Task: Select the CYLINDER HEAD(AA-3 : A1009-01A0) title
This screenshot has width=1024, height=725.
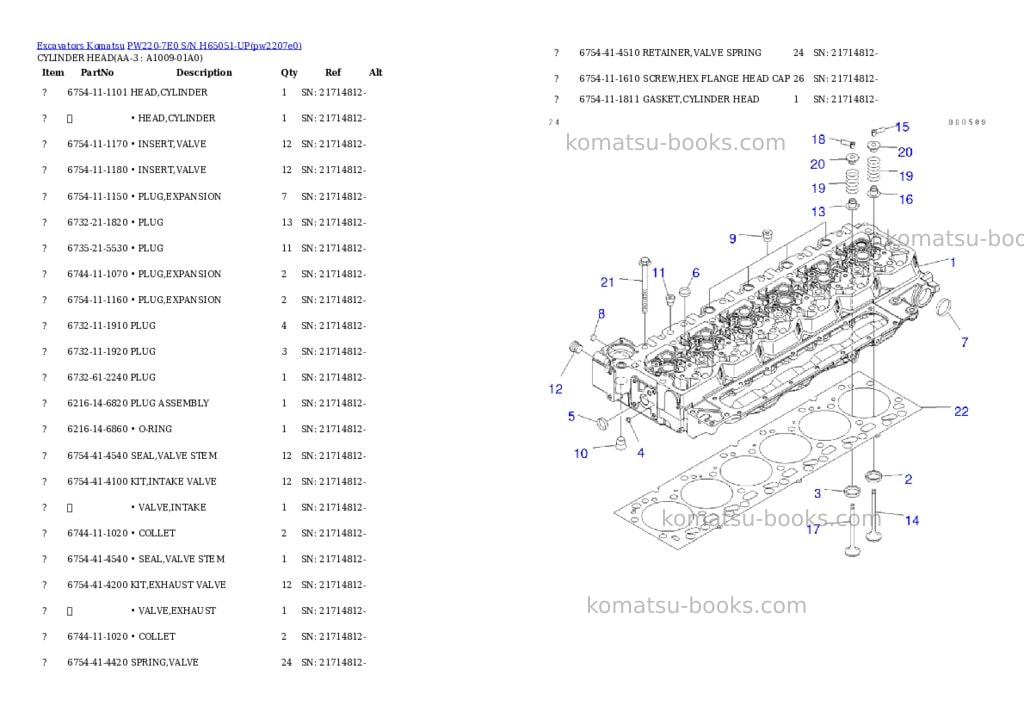Action: pyautogui.click(x=120, y=58)
